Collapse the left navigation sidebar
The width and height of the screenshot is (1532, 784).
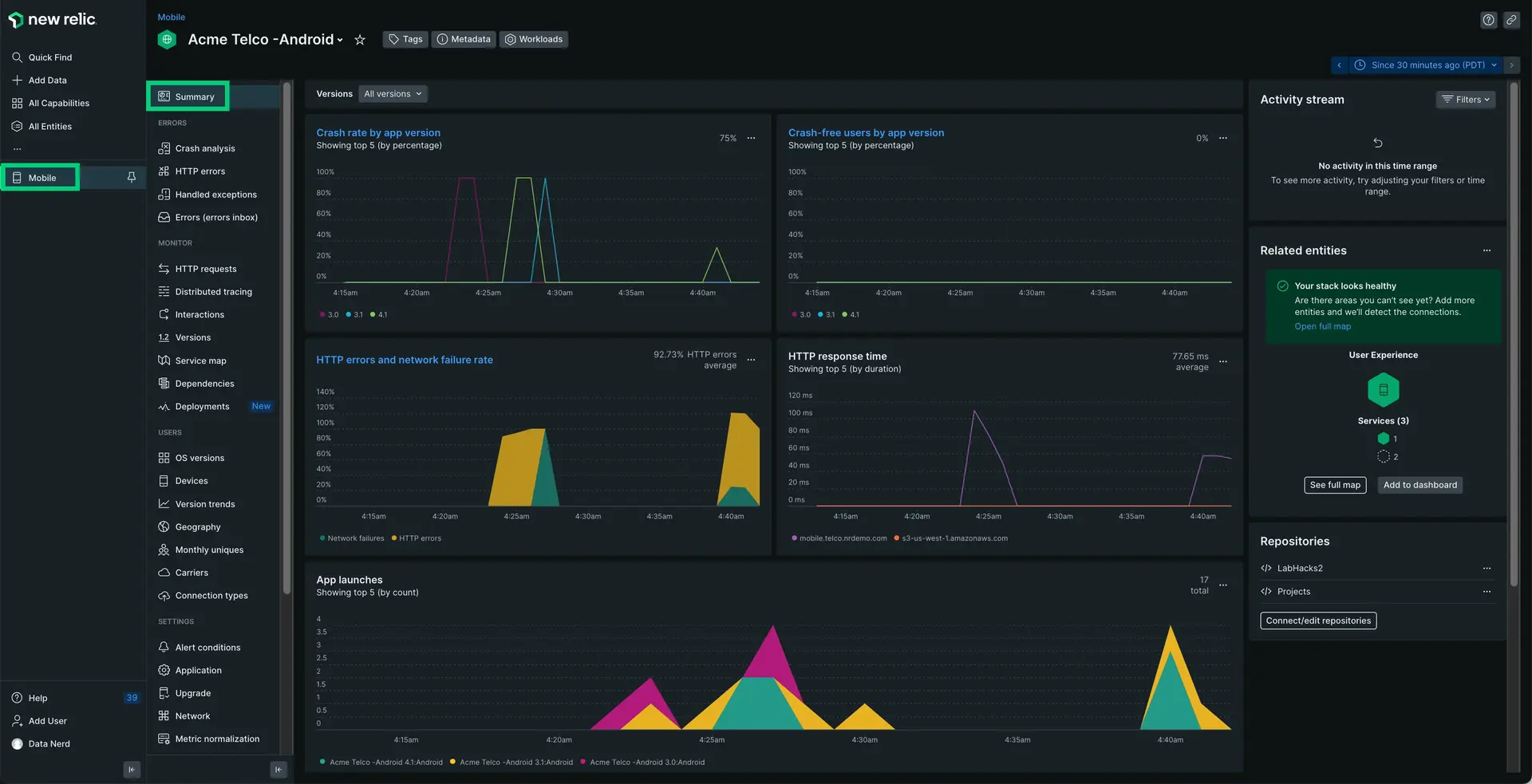click(x=131, y=769)
